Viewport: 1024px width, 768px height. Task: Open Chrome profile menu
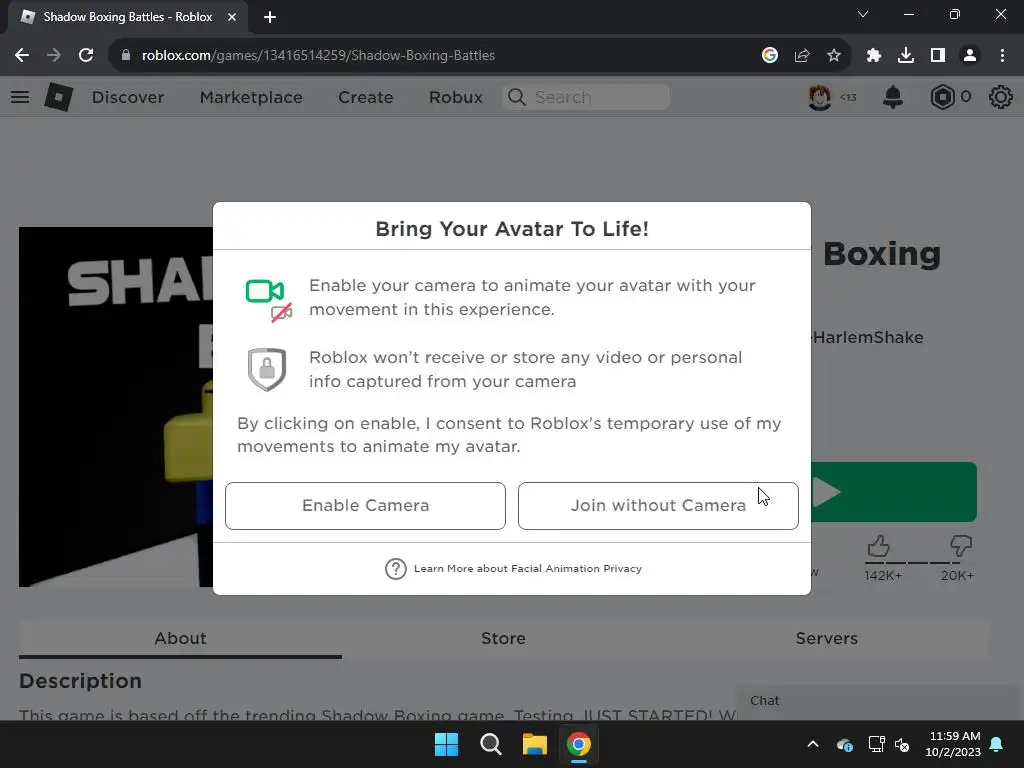point(970,56)
